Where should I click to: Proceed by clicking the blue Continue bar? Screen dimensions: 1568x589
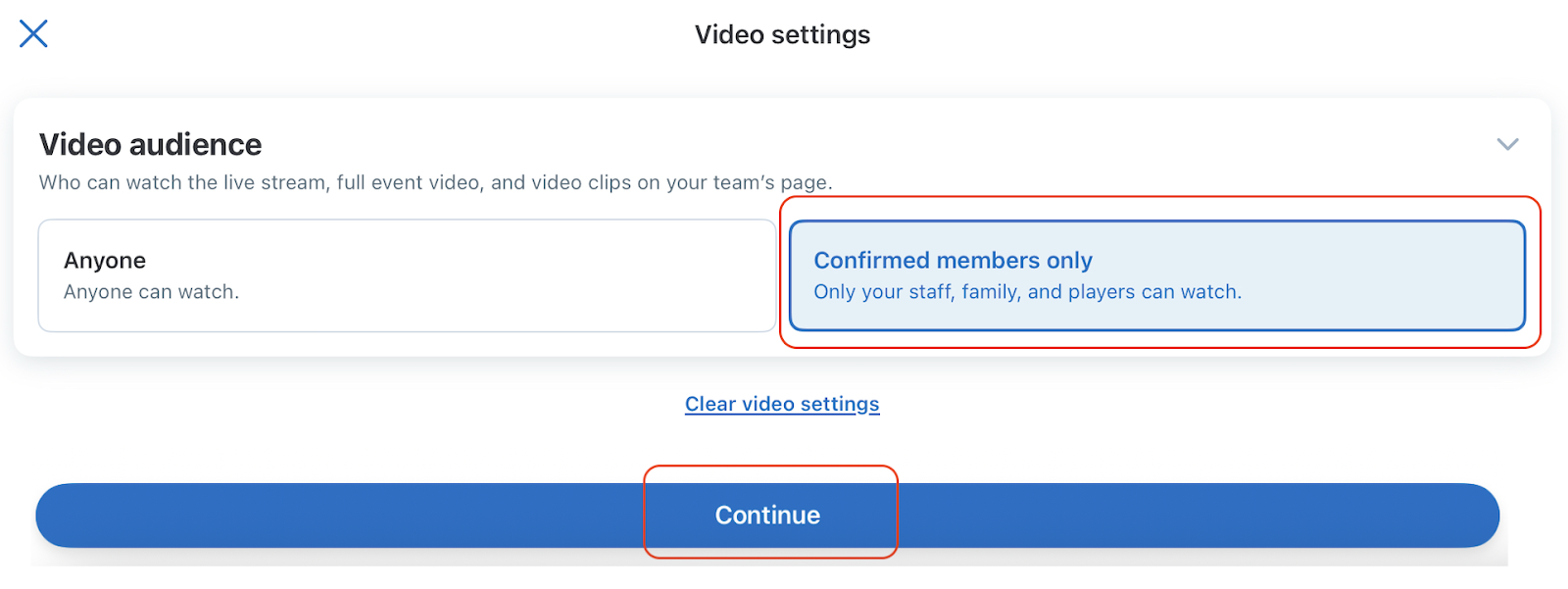[767, 515]
